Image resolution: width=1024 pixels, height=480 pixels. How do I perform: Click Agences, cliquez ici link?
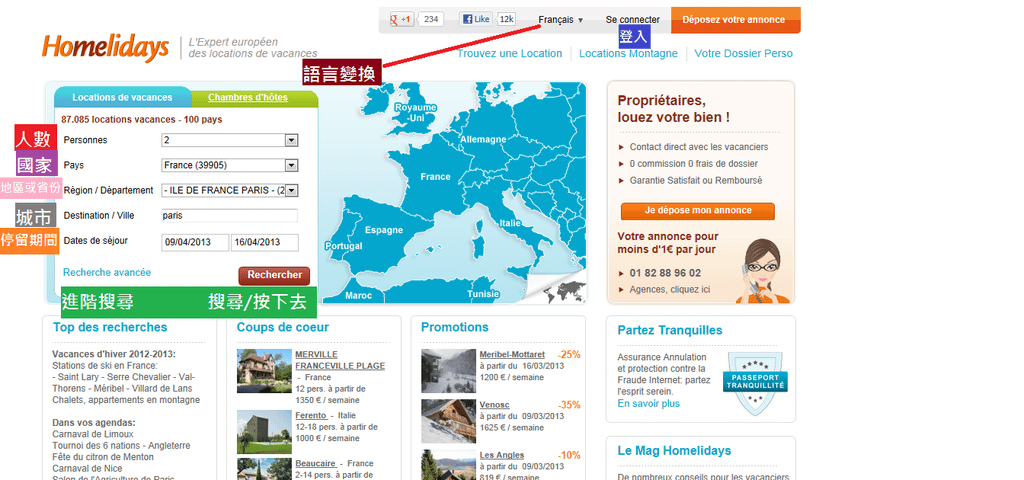669,289
